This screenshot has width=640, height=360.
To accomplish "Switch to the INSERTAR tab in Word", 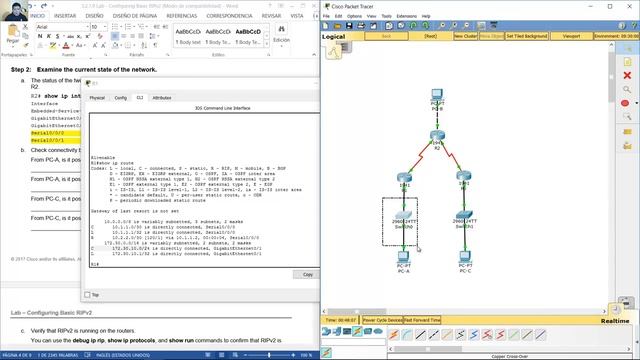I will tap(65, 16).
